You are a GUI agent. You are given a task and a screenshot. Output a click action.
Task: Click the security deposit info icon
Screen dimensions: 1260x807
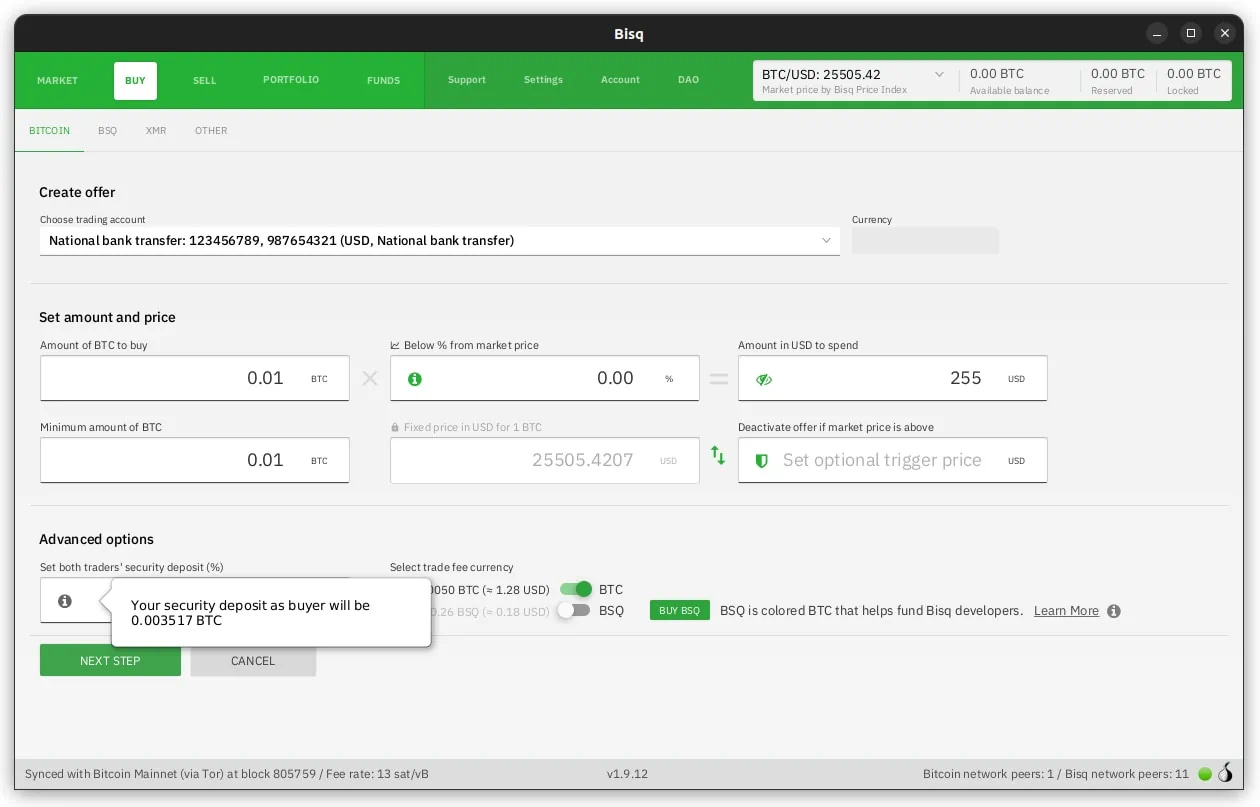65,601
